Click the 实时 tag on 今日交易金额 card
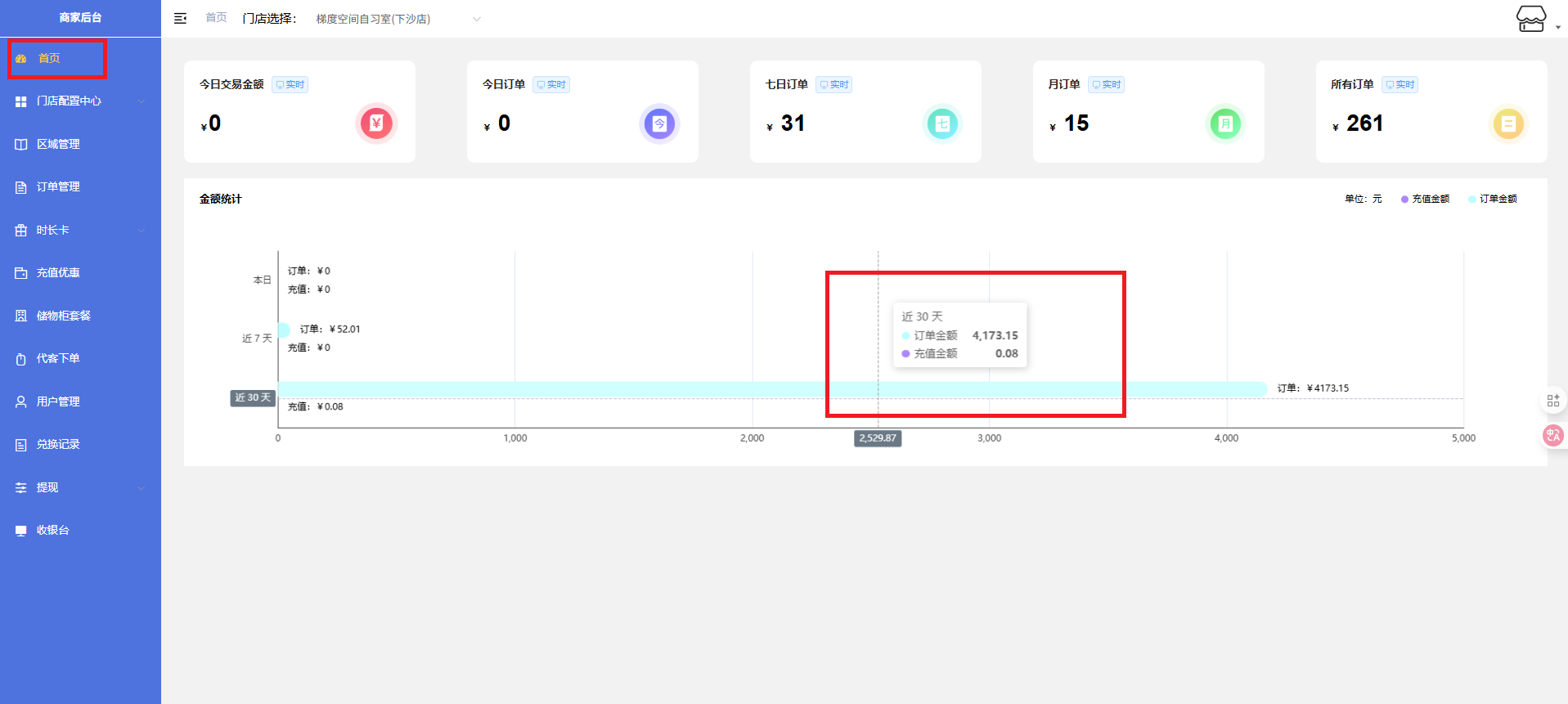 pyautogui.click(x=290, y=84)
